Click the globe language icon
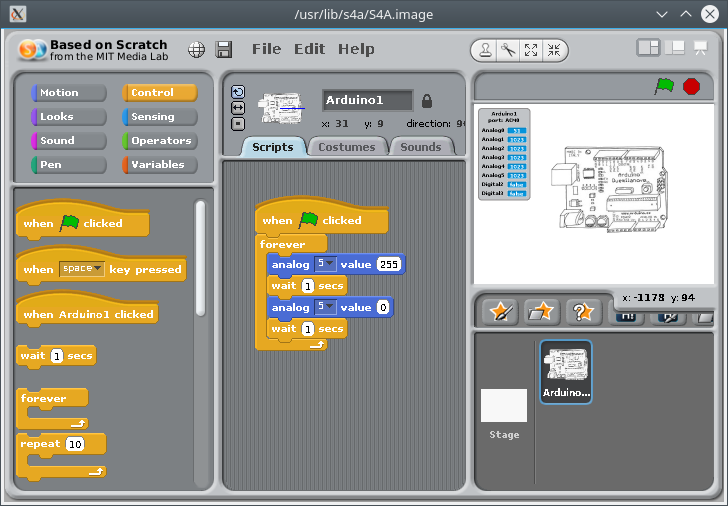Image resolution: width=728 pixels, height=506 pixels. click(x=197, y=50)
